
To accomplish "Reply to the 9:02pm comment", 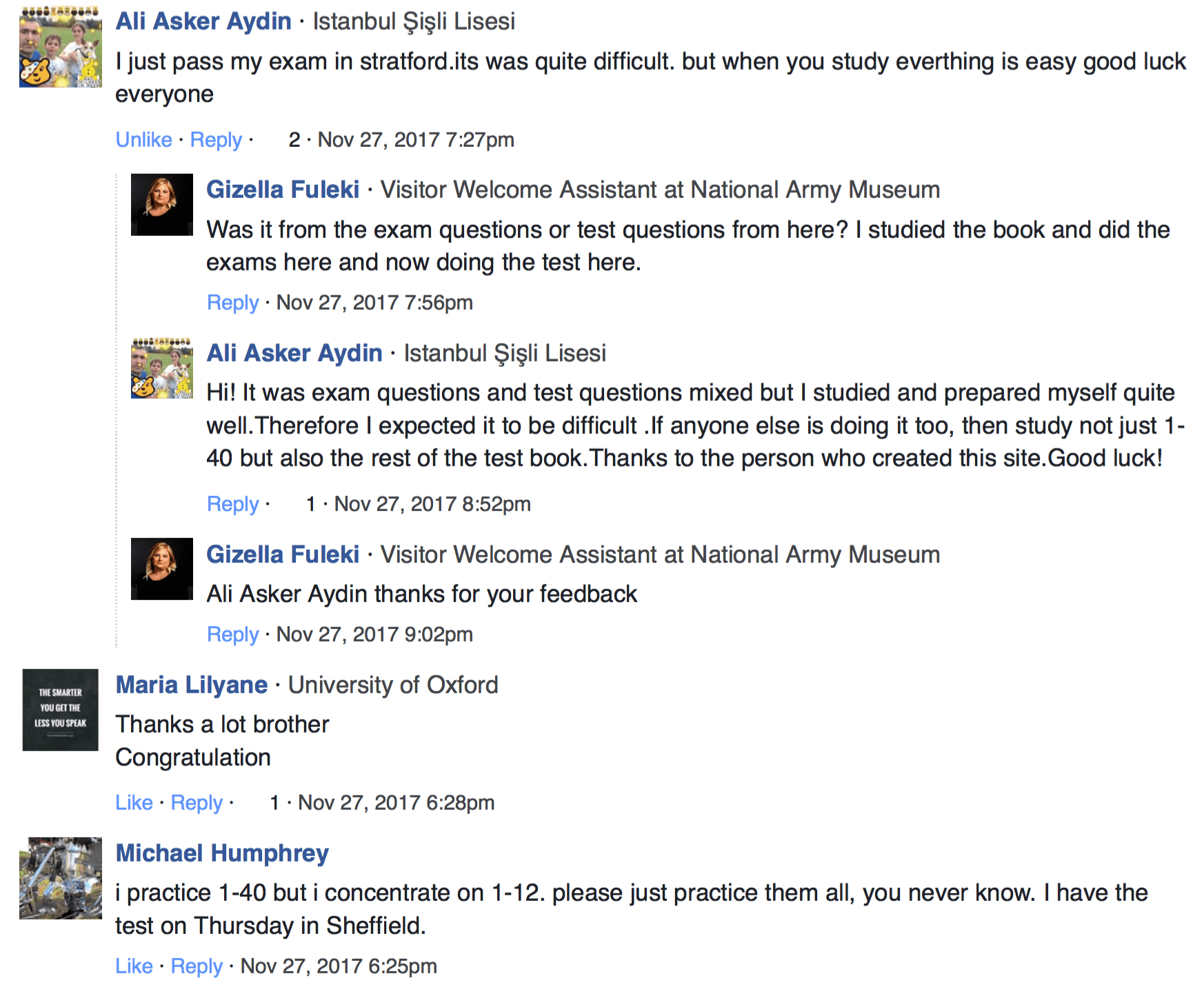I will pos(233,635).
